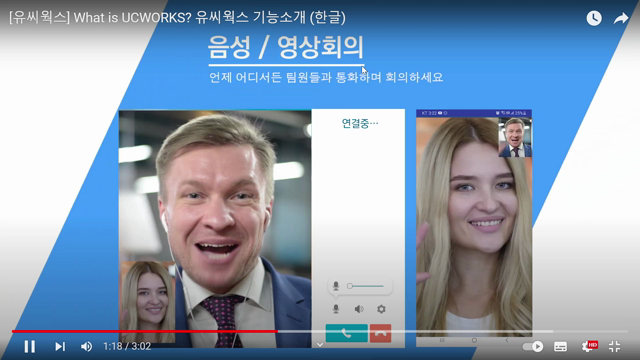Image resolution: width=640 pixels, height=360 pixels.
Task: Skip to the next video
Action: pos(60,347)
